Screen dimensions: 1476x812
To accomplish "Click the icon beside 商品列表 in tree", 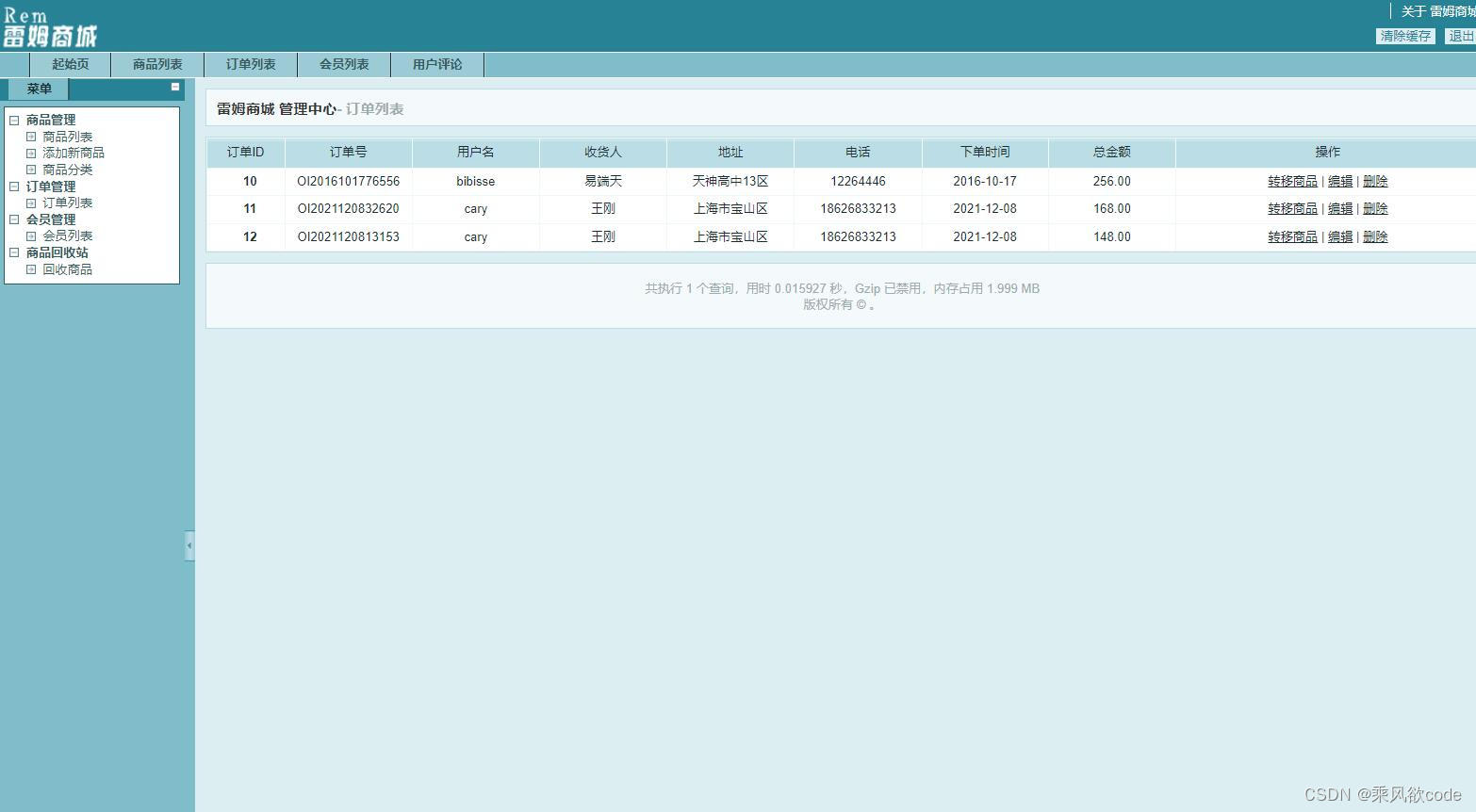I will (x=31, y=137).
